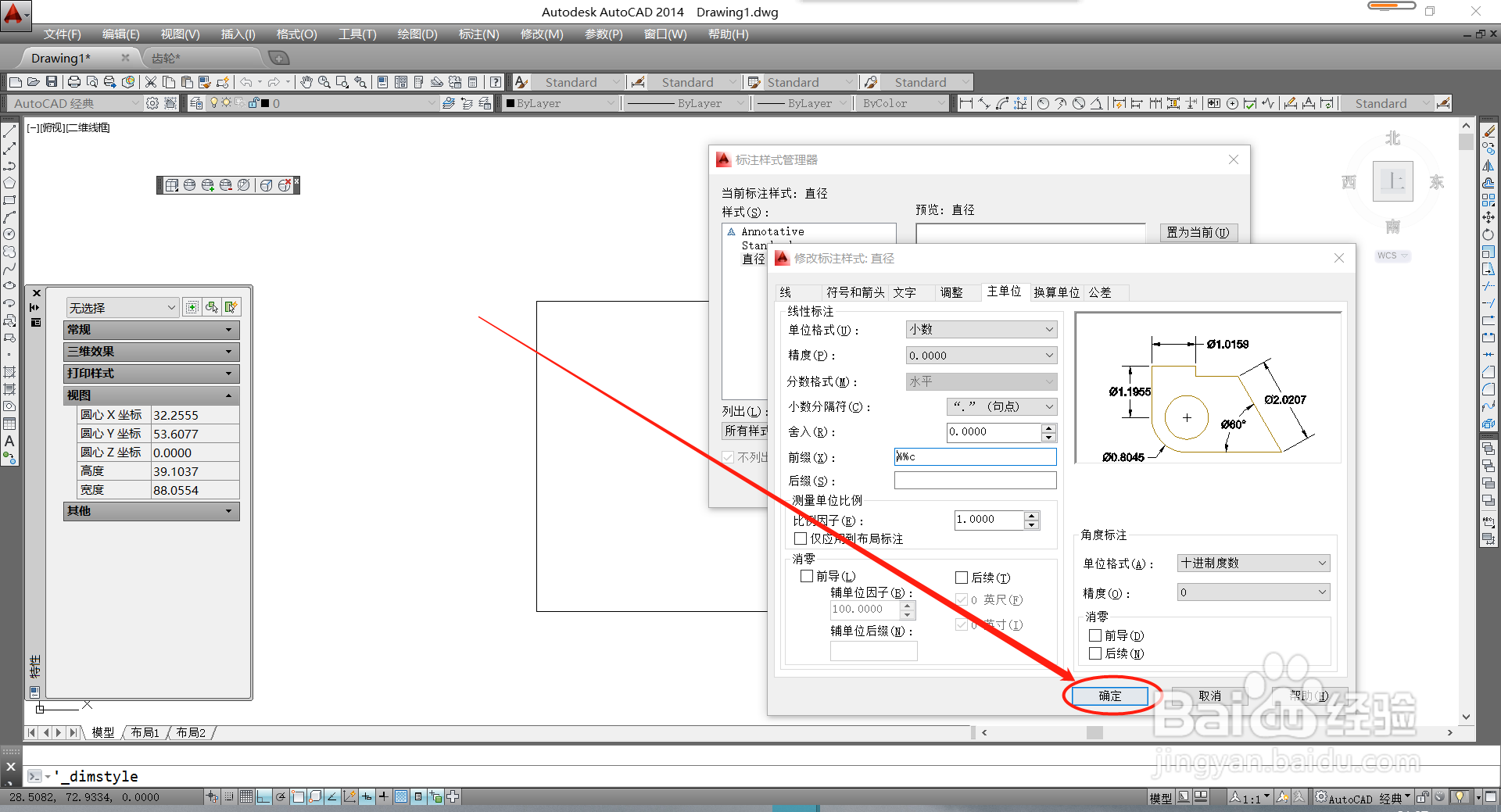Click 置为当前(U) button

point(1198,232)
